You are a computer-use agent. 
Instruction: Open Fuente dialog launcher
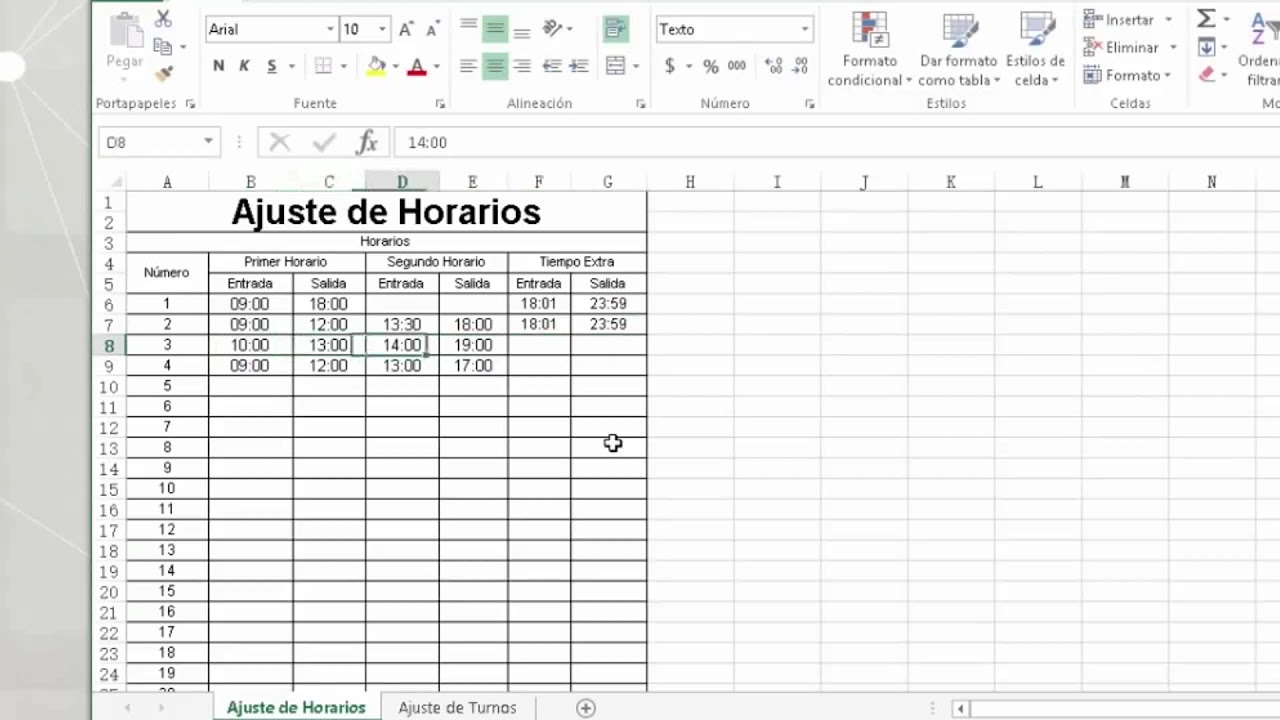440,104
